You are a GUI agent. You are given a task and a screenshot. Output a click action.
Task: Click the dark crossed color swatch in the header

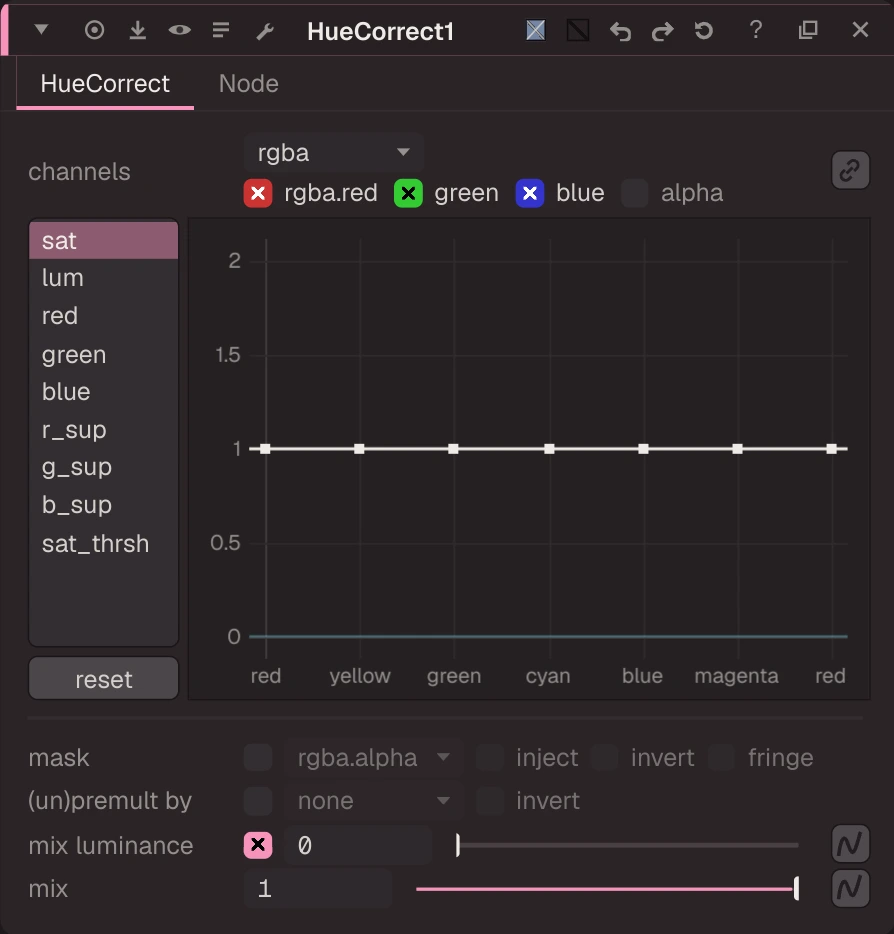pos(577,30)
